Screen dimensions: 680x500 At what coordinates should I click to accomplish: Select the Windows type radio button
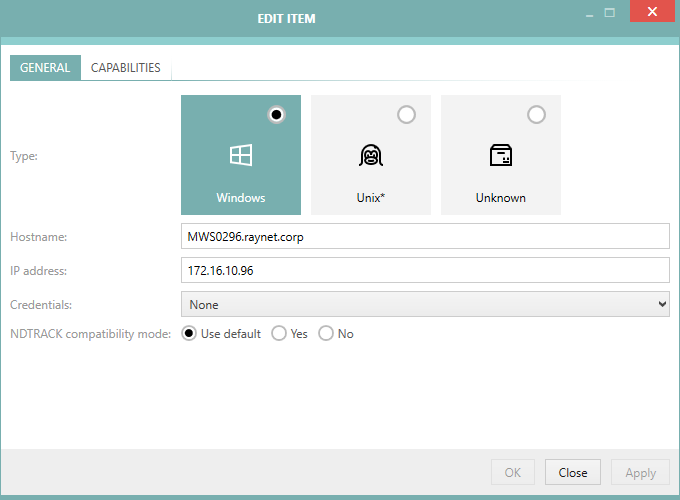(x=277, y=115)
